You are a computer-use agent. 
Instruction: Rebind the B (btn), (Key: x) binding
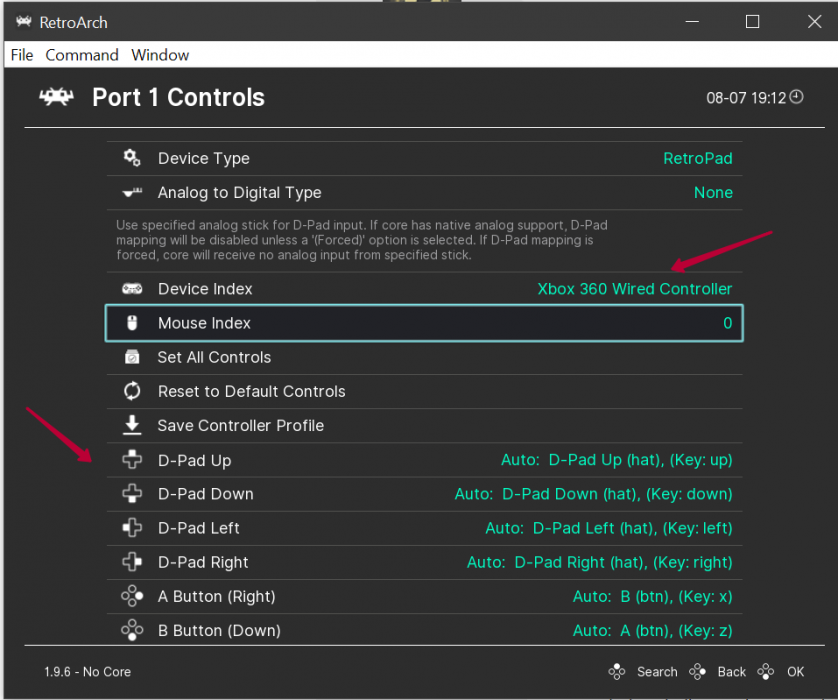[653, 596]
